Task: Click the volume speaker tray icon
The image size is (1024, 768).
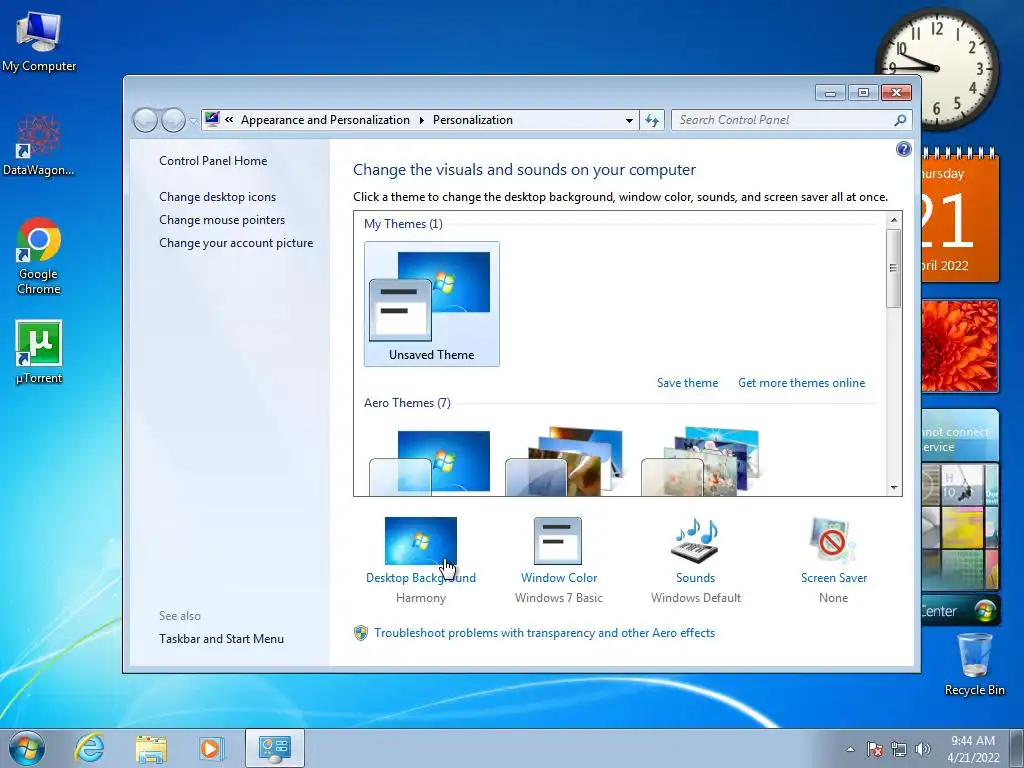Action: click(x=923, y=749)
